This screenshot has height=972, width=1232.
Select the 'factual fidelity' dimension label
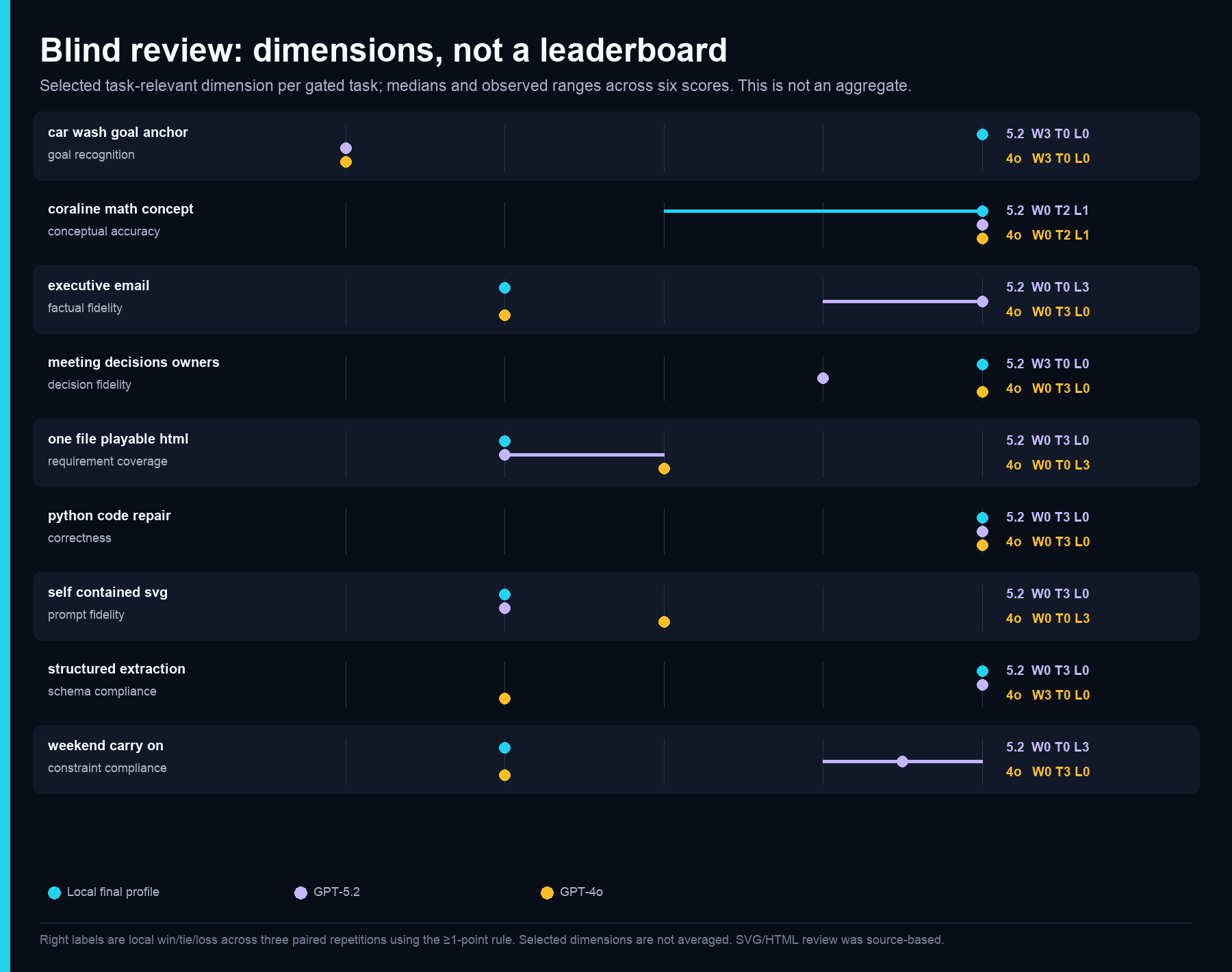pyautogui.click(x=85, y=308)
